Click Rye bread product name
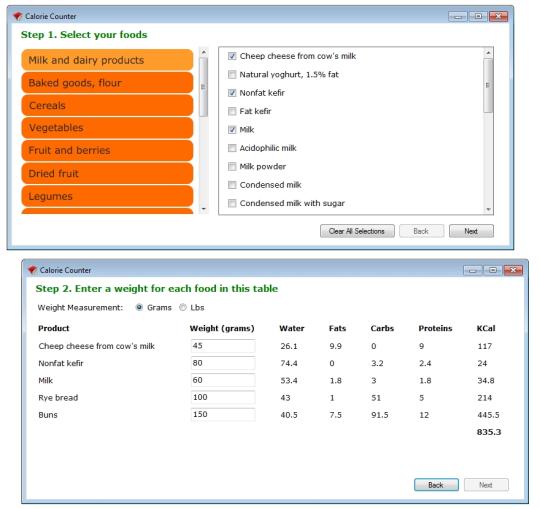Image resolution: width=540 pixels, height=509 pixels. coord(58,398)
